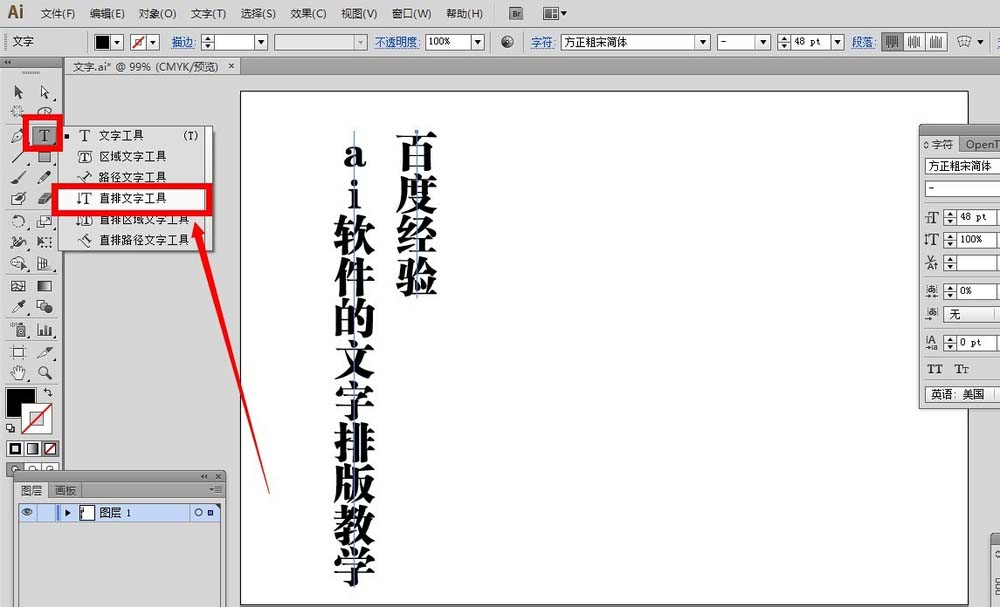The height and width of the screenshot is (607, 1000).
Task: Set the None fill mode button
Action: [x=50, y=449]
